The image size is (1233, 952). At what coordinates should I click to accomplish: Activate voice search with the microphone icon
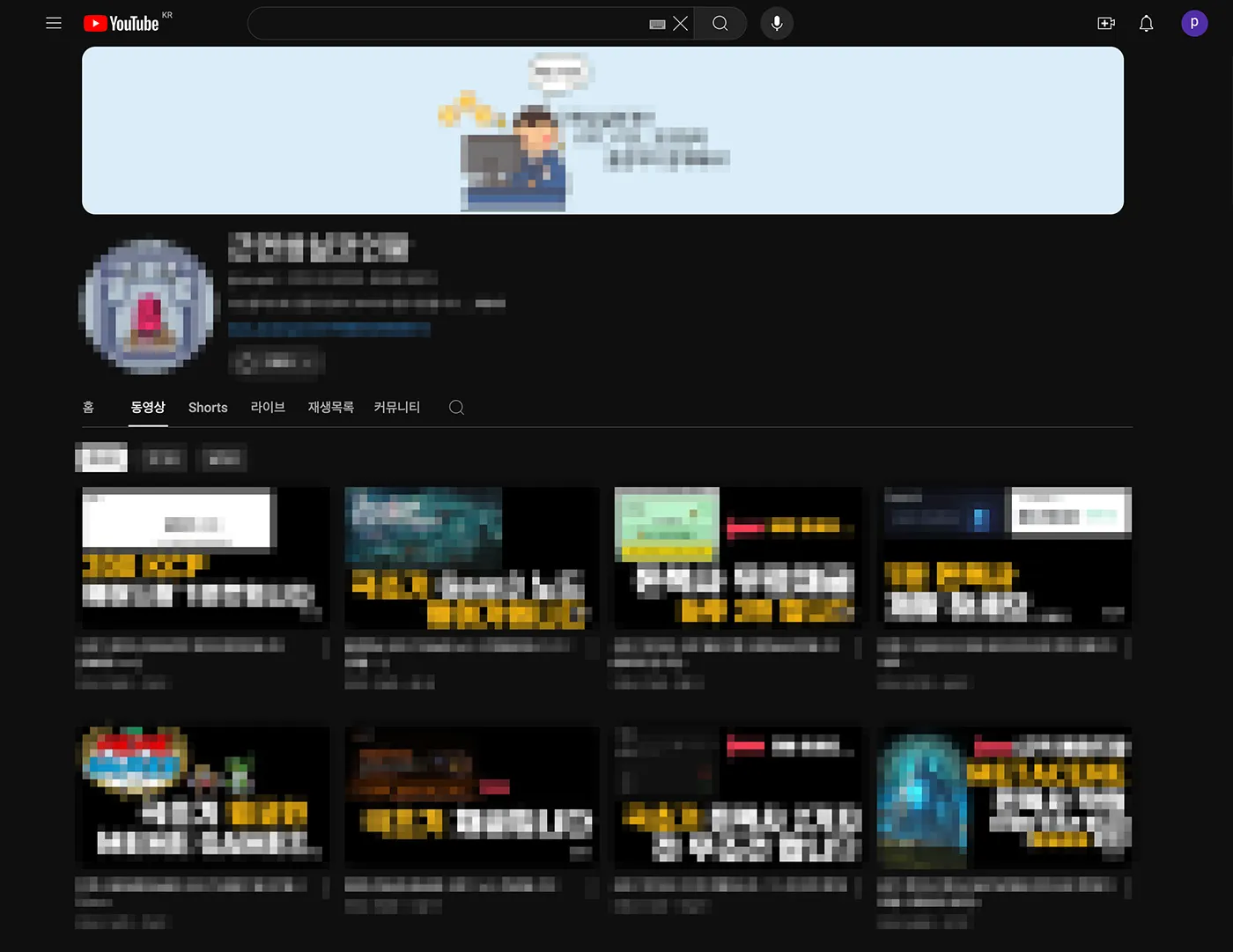(x=776, y=23)
